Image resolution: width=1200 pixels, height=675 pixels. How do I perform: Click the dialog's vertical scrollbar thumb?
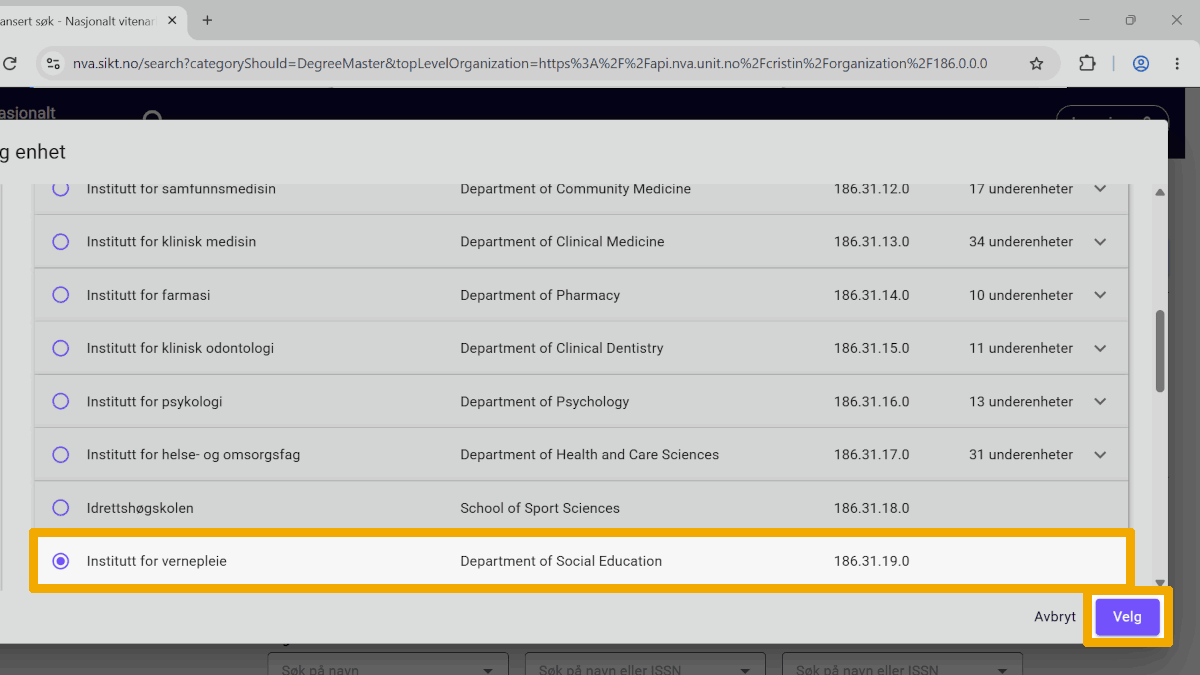[1160, 350]
